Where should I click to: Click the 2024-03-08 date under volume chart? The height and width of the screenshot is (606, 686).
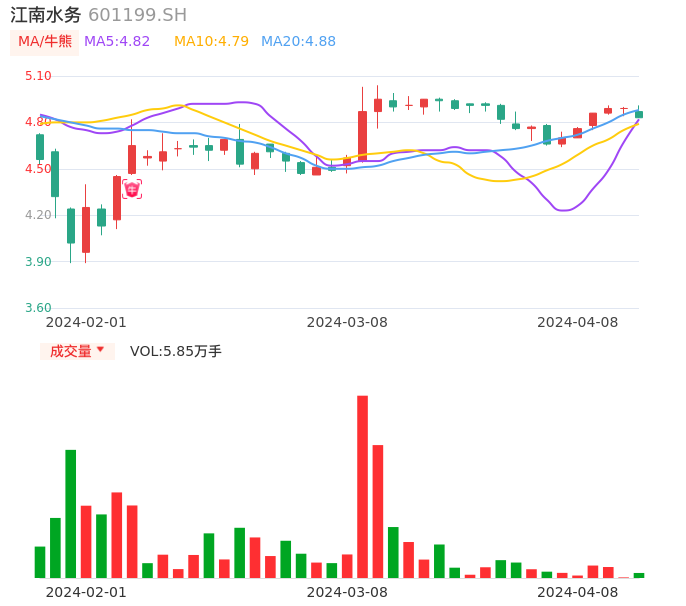[x=347, y=592]
